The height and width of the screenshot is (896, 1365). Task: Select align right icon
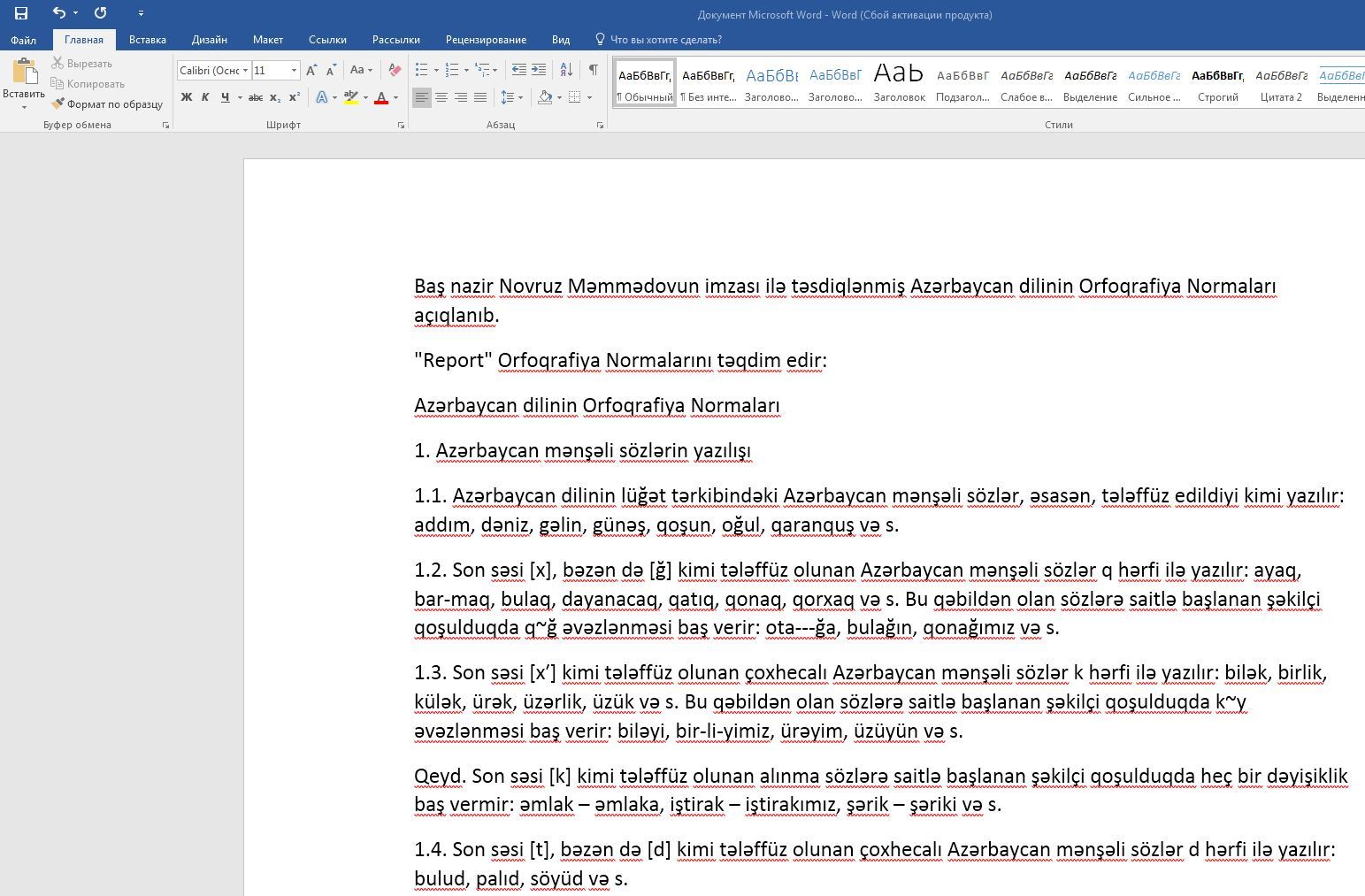pos(461,97)
